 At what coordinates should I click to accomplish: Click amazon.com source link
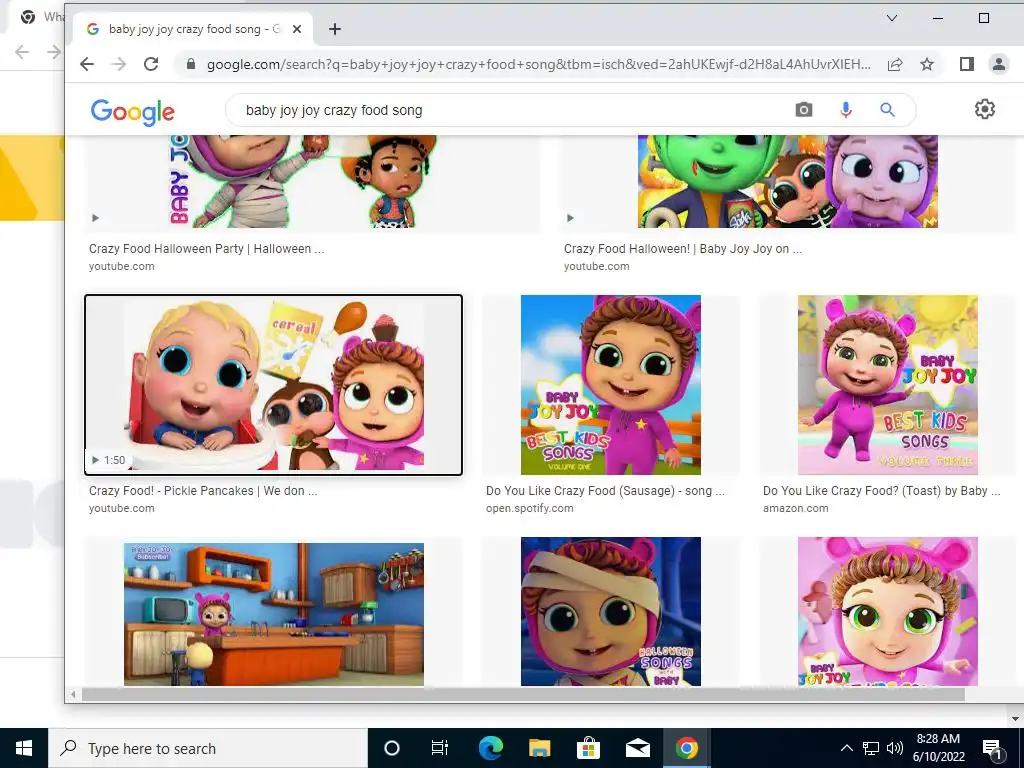795,509
